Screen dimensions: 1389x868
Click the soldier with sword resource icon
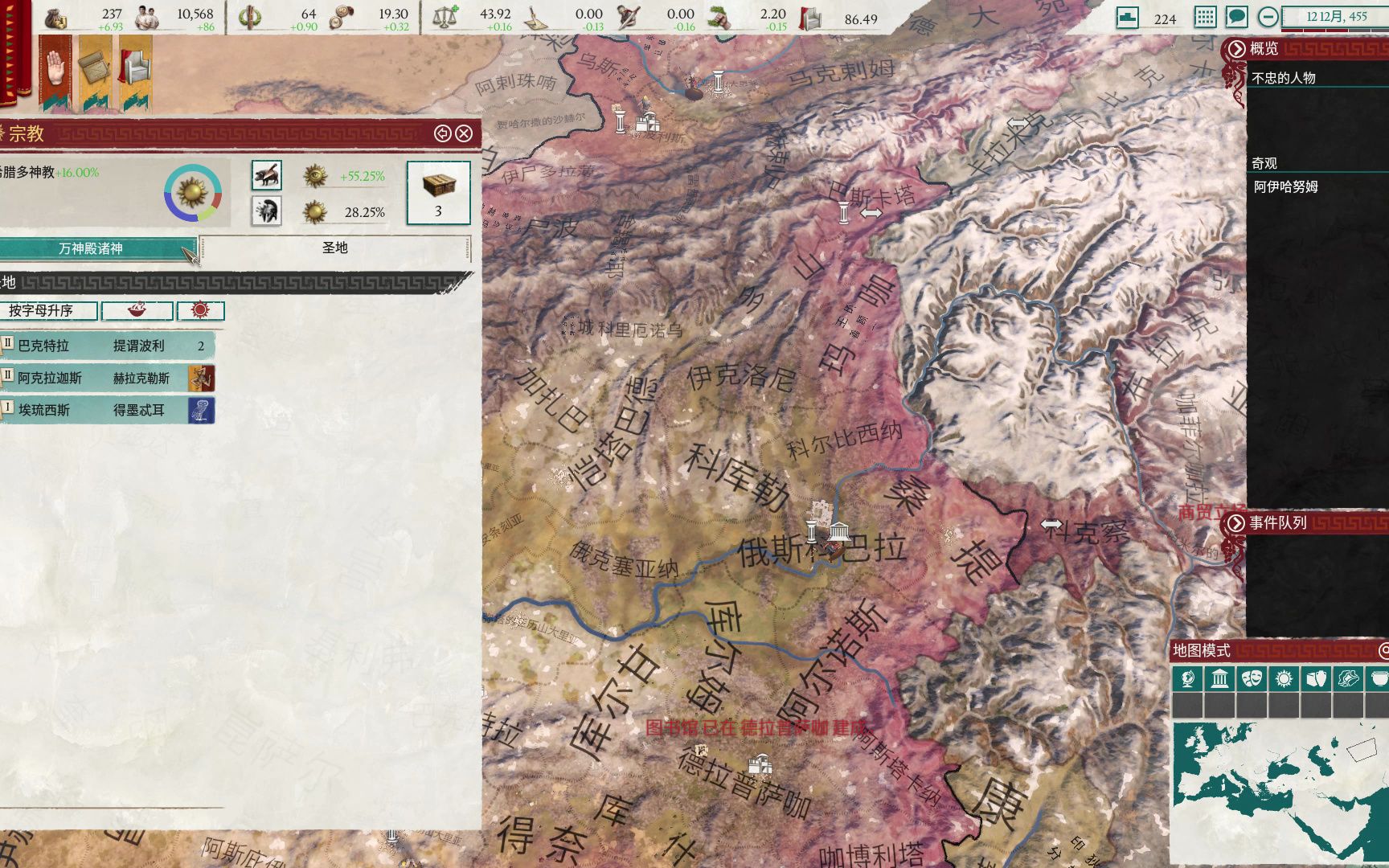coord(628,18)
